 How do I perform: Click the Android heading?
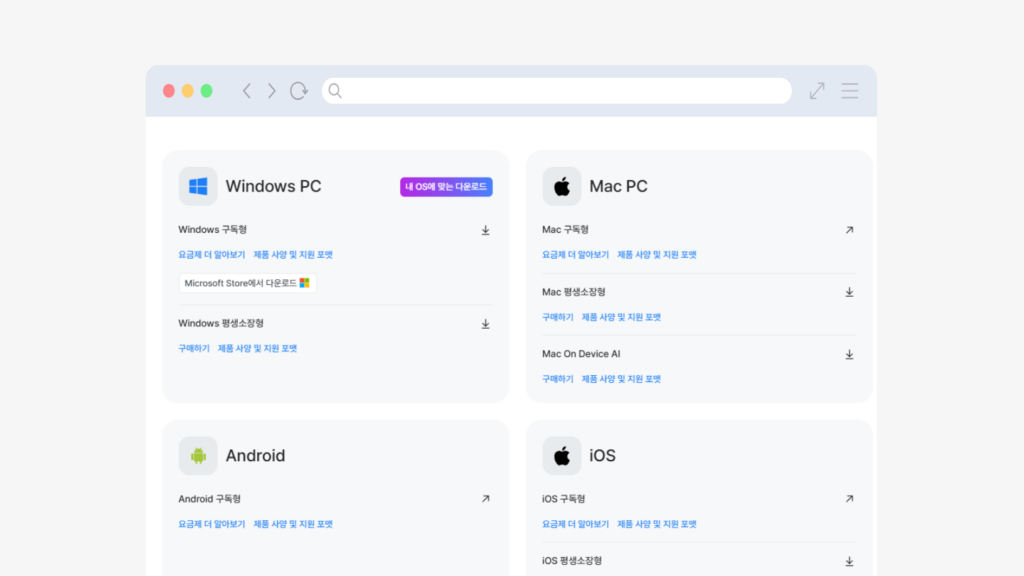(255, 455)
